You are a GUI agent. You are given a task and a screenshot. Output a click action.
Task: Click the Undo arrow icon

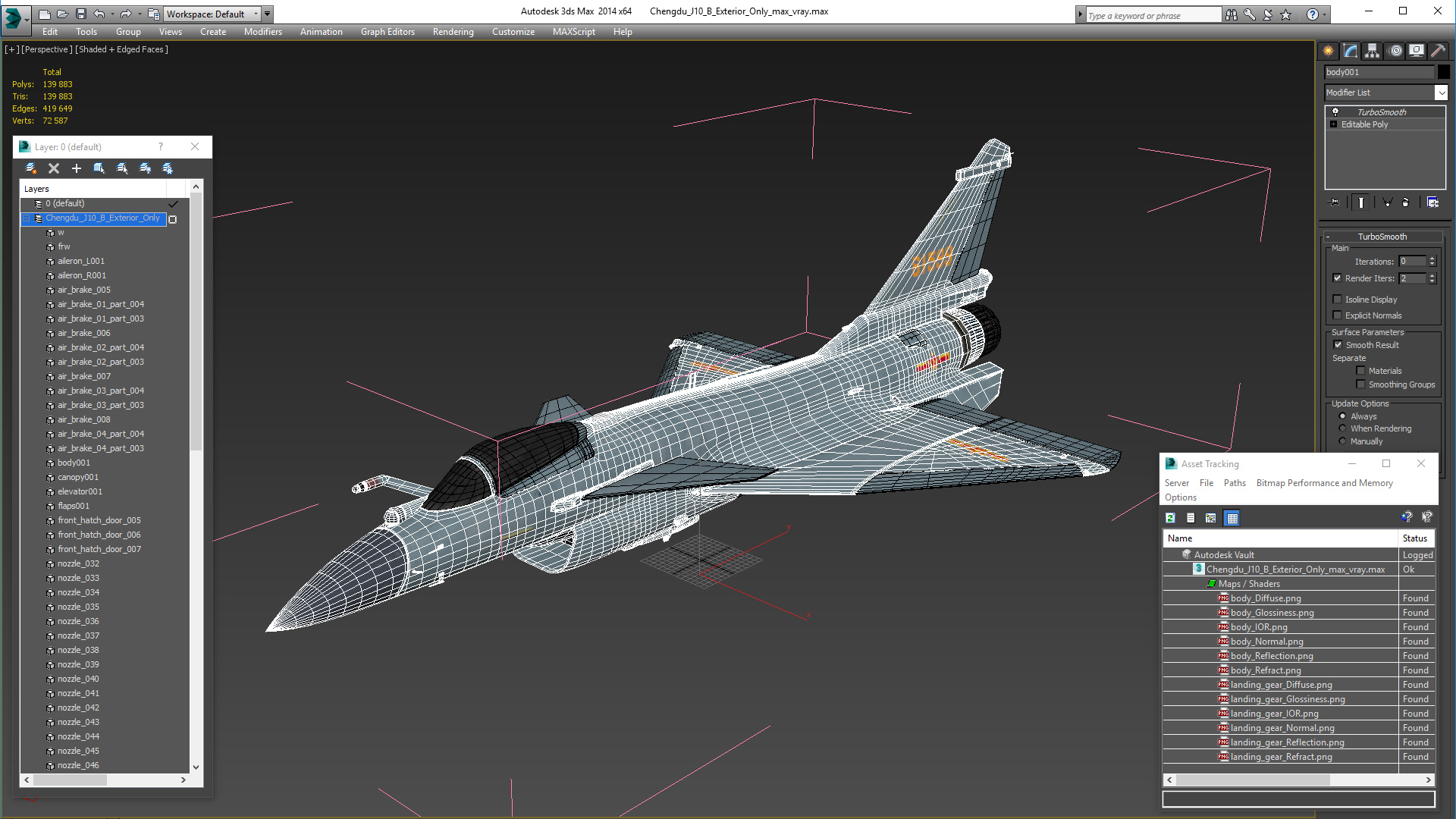[x=99, y=14]
